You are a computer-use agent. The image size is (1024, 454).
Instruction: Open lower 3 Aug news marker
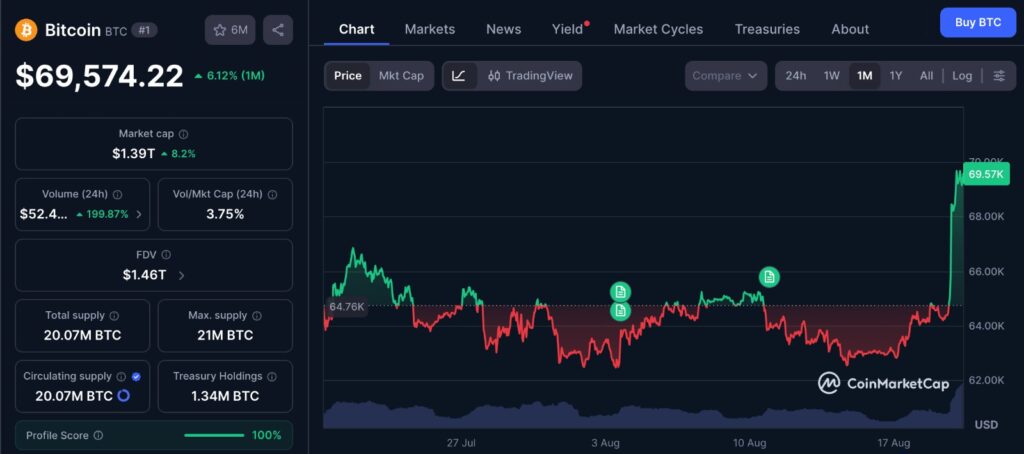click(620, 311)
